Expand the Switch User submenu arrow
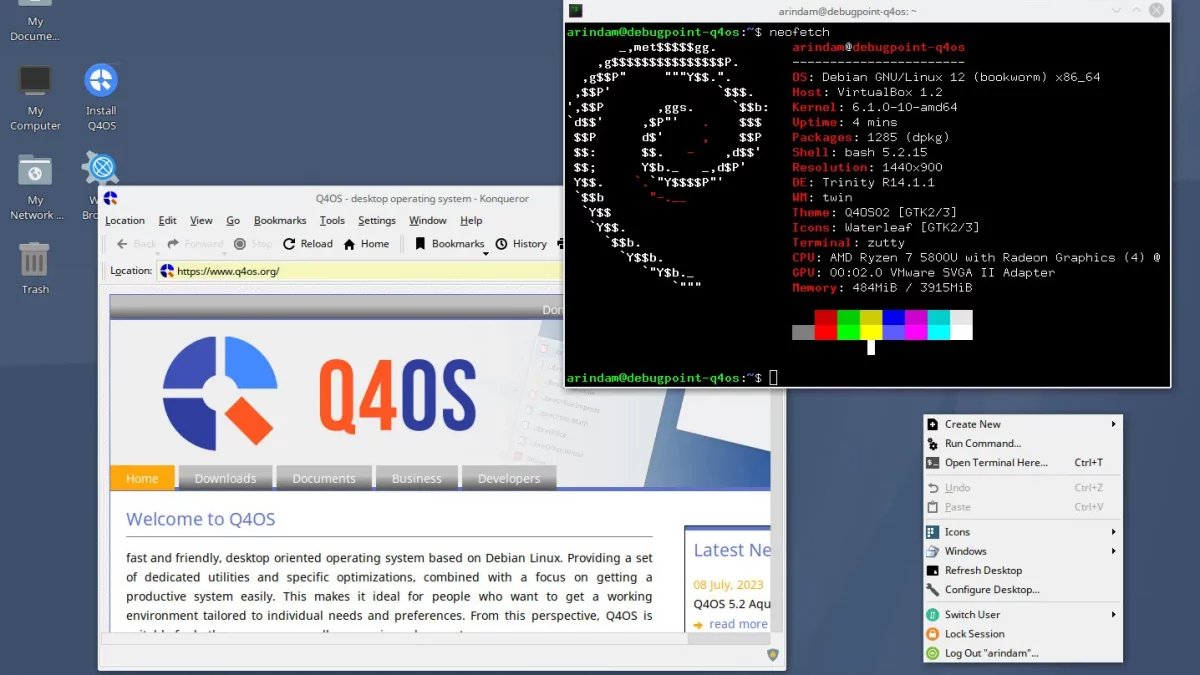1200x675 pixels. (x=1113, y=615)
